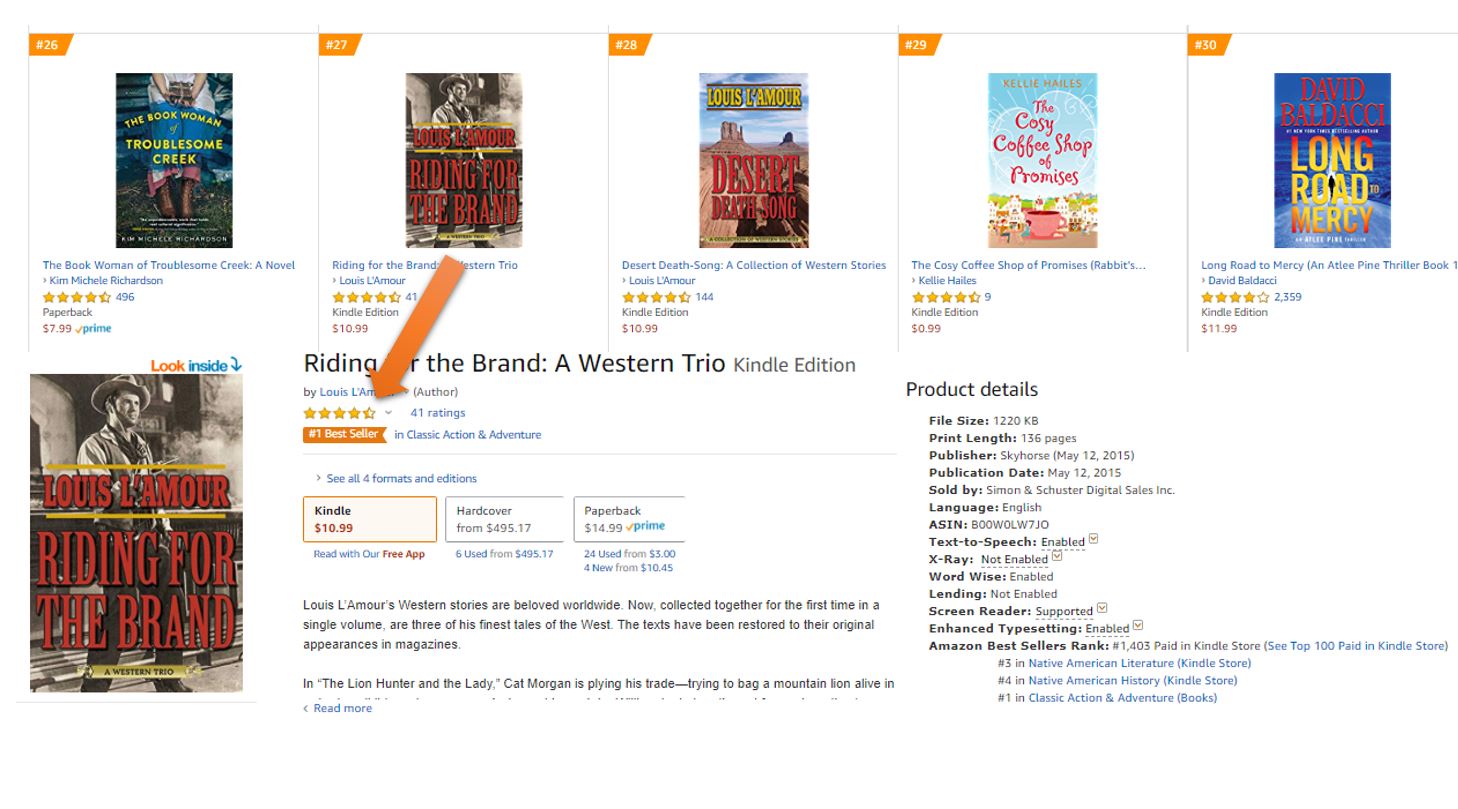The height and width of the screenshot is (809, 1458).
Task: Click the #26 rank badge
Action: (x=46, y=45)
